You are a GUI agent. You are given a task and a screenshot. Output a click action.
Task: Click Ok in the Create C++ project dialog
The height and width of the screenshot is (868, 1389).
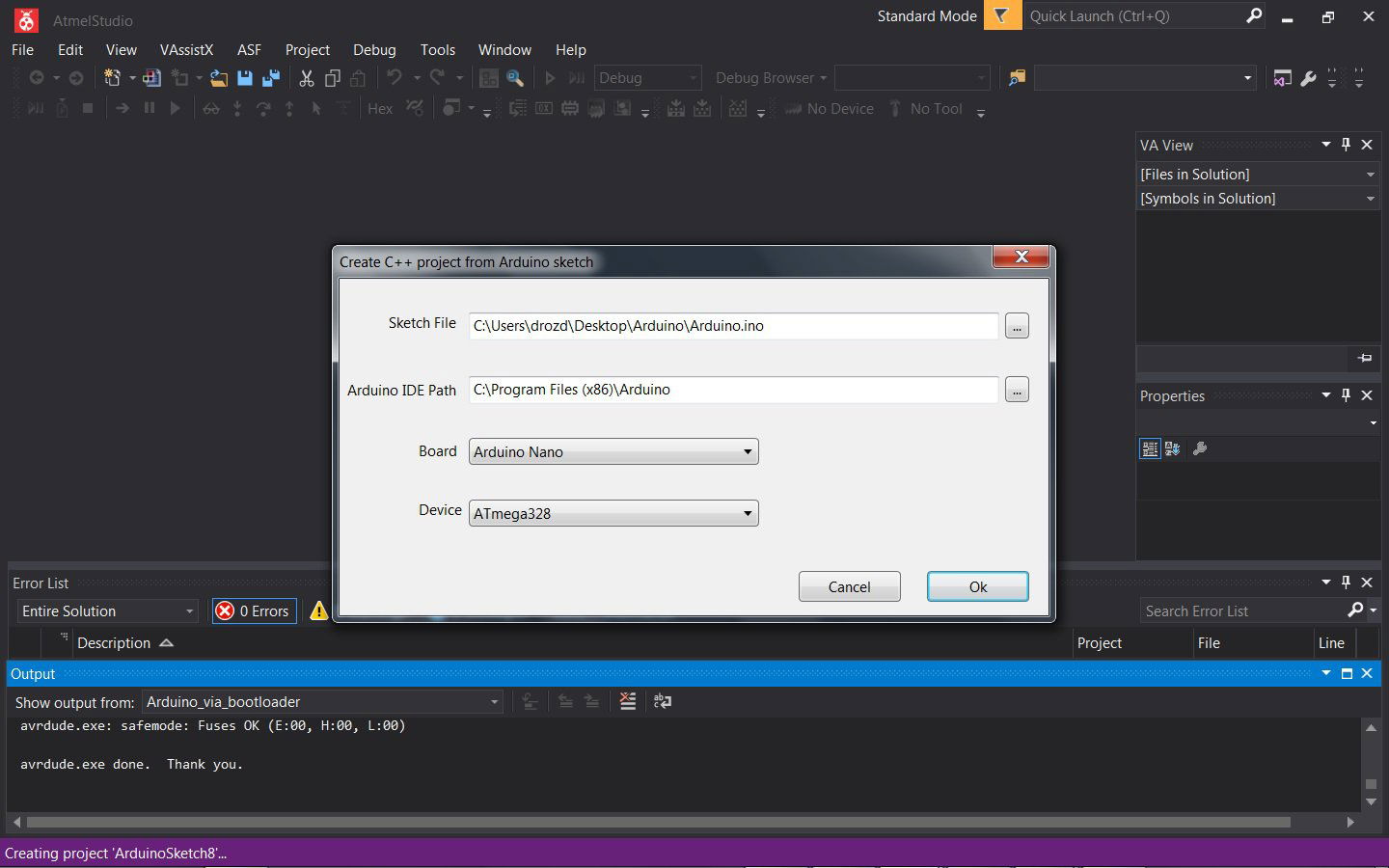[978, 586]
